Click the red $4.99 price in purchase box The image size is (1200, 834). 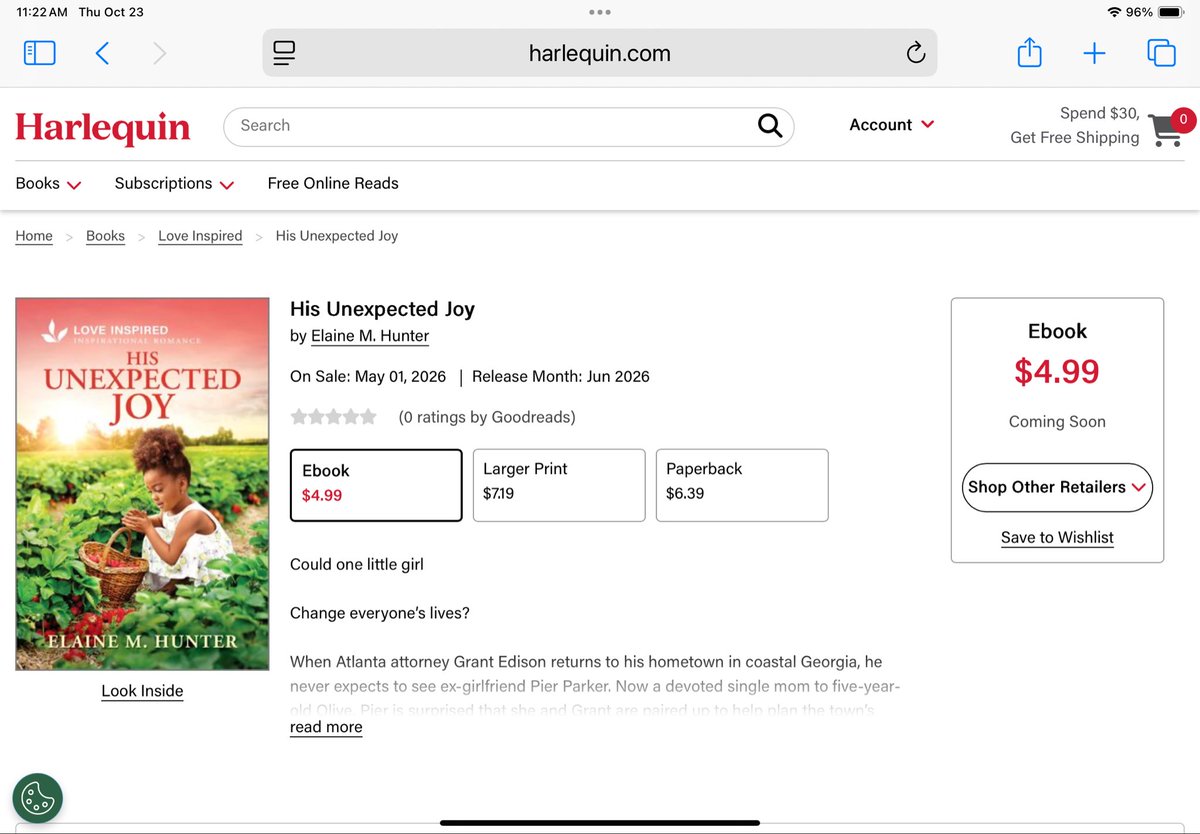(x=1057, y=372)
